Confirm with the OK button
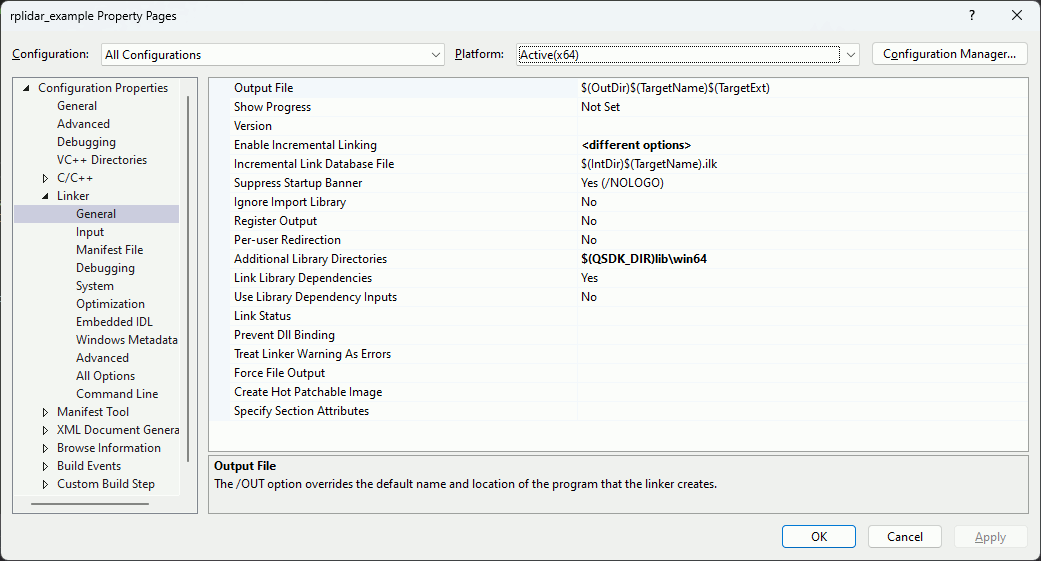 pos(819,536)
